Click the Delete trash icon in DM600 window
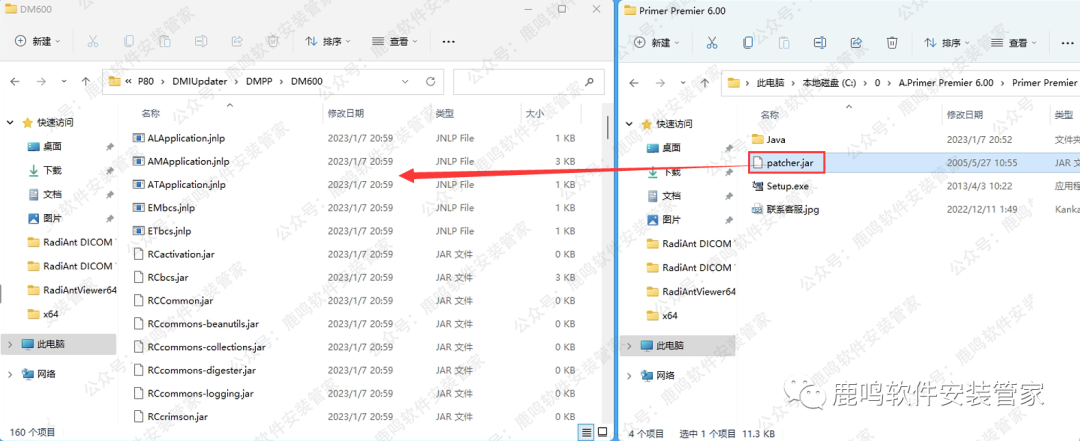The image size is (1080, 441). click(x=273, y=41)
